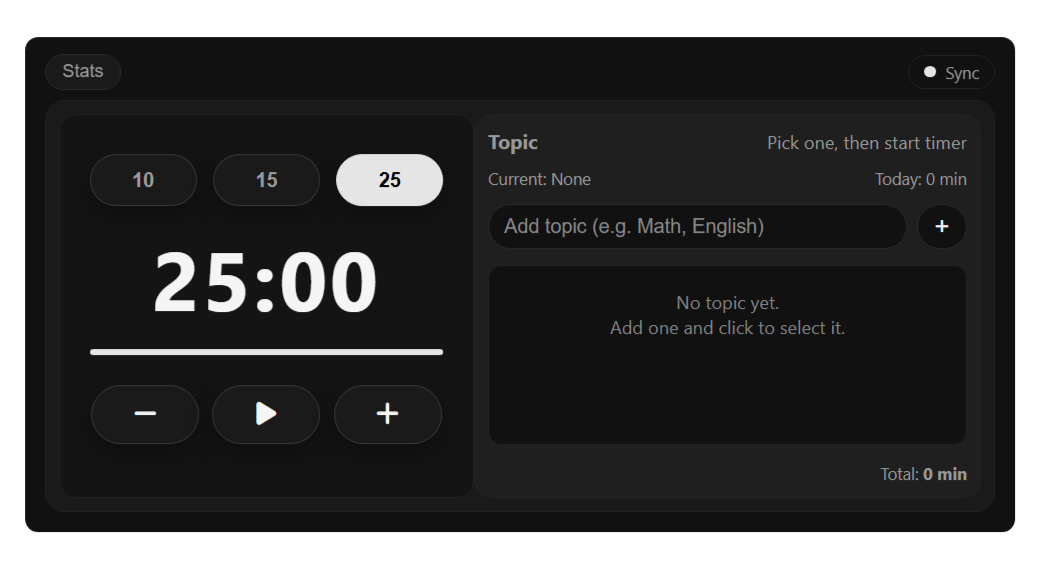The image size is (1037, 562).
Task: Click the Pick one, then start timer hint
Action: [x=866, y=143]
